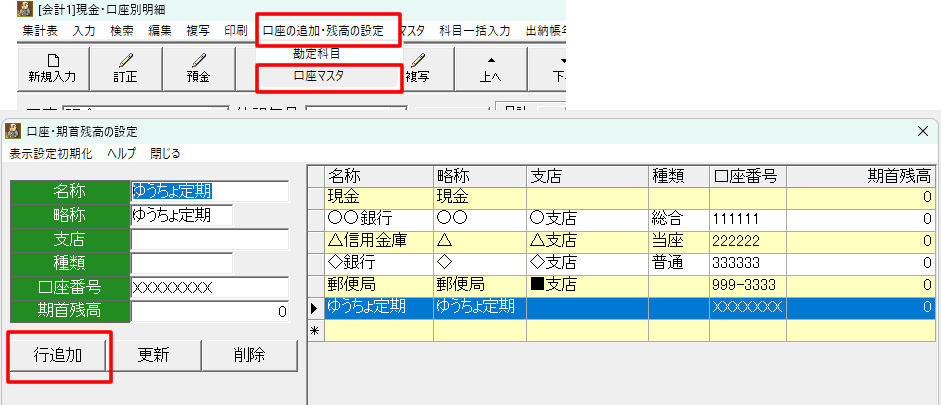Click the 略称 column header
This screenshot has width=941, height=405.
point(480,176)
